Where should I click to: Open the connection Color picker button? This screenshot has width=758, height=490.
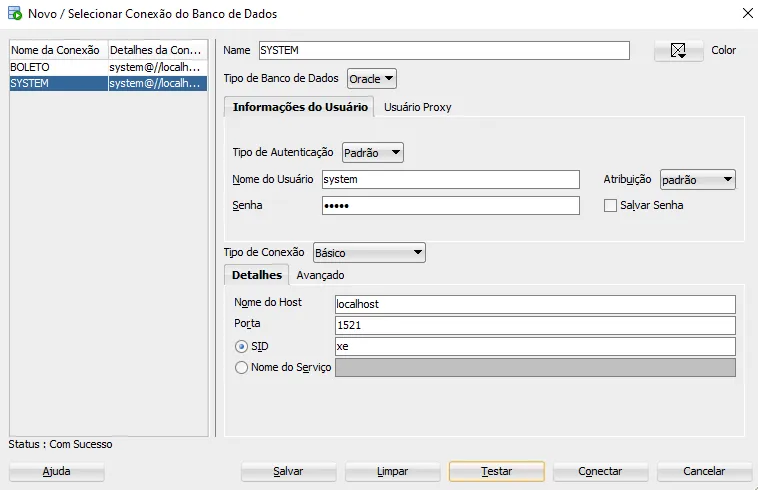coord(679,51)
